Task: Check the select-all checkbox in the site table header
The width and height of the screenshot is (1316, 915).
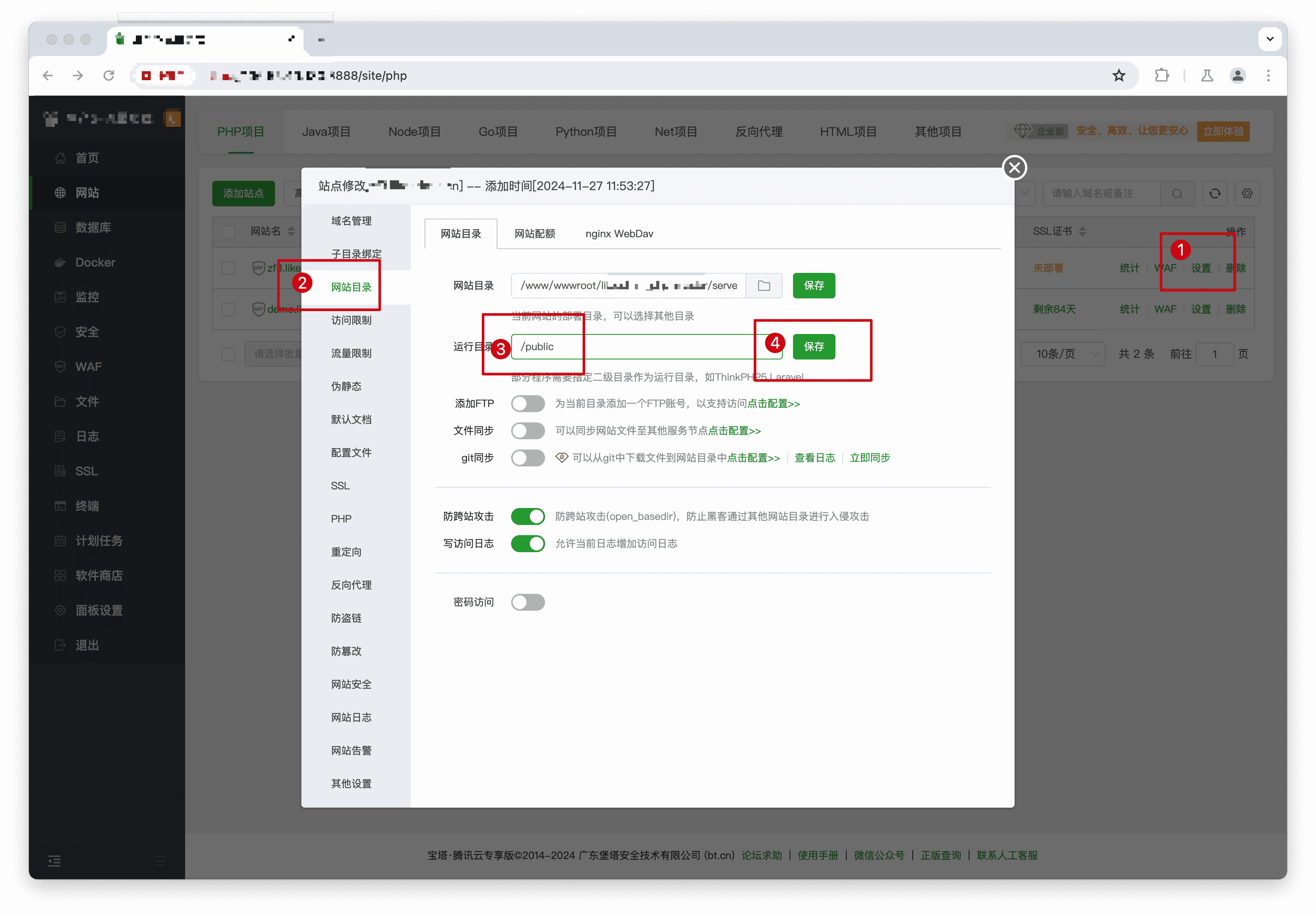Action: [228, 232]
